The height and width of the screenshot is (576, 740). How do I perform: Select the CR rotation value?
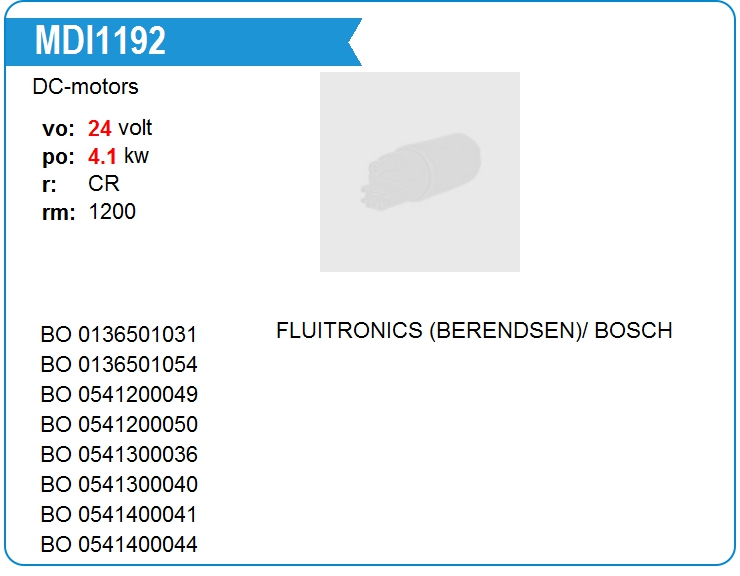click(104, 184)
